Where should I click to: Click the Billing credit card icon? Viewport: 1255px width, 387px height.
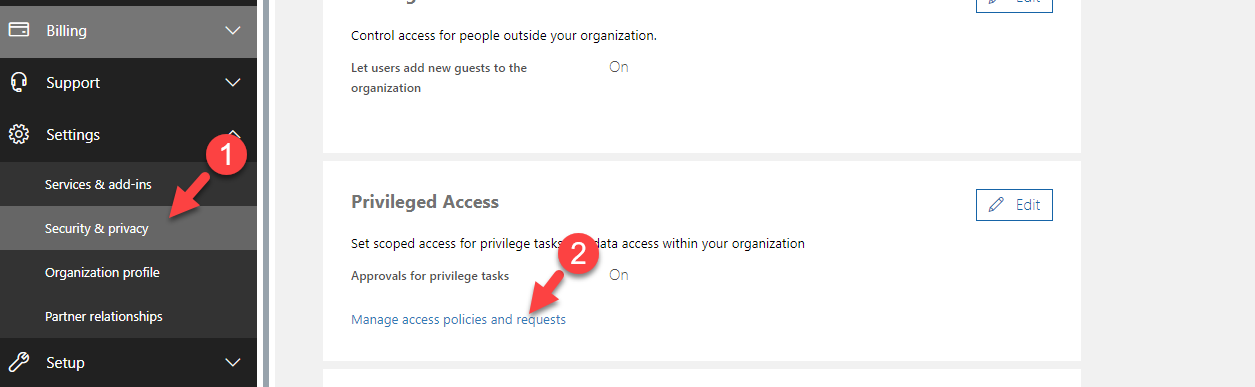point(19,30)
